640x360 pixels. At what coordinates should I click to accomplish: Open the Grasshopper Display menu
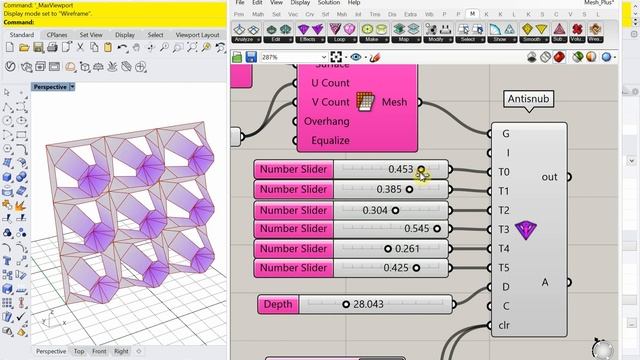tap(300, 3)
